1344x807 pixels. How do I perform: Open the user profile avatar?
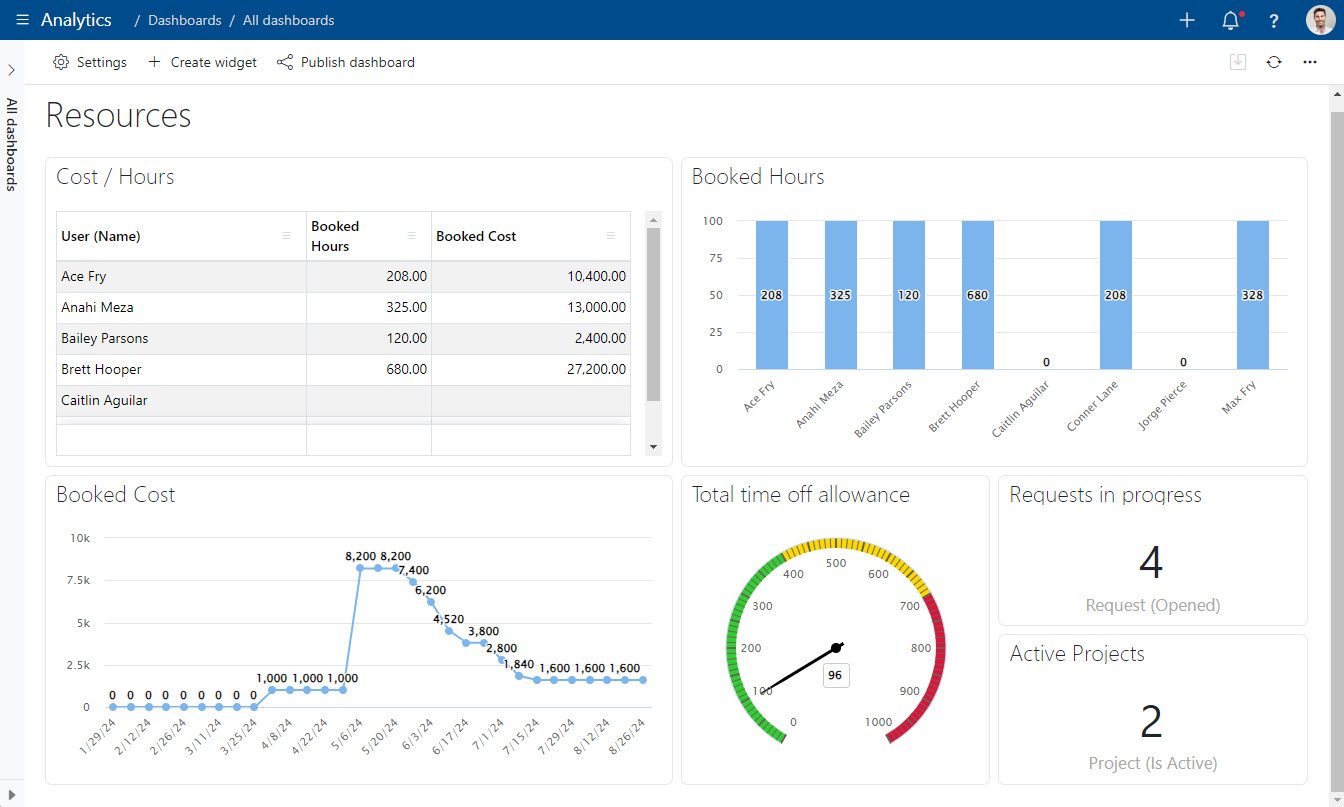tap(1321, 20)
